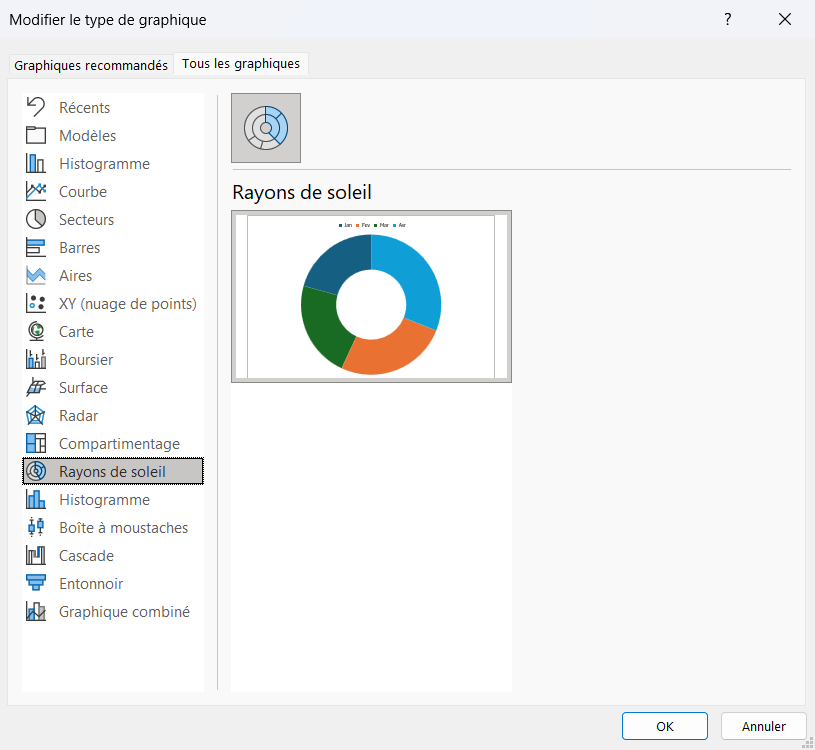815x750 pixels.
Task: Open the Modèles folder category
Action: [x=113, y=136]
